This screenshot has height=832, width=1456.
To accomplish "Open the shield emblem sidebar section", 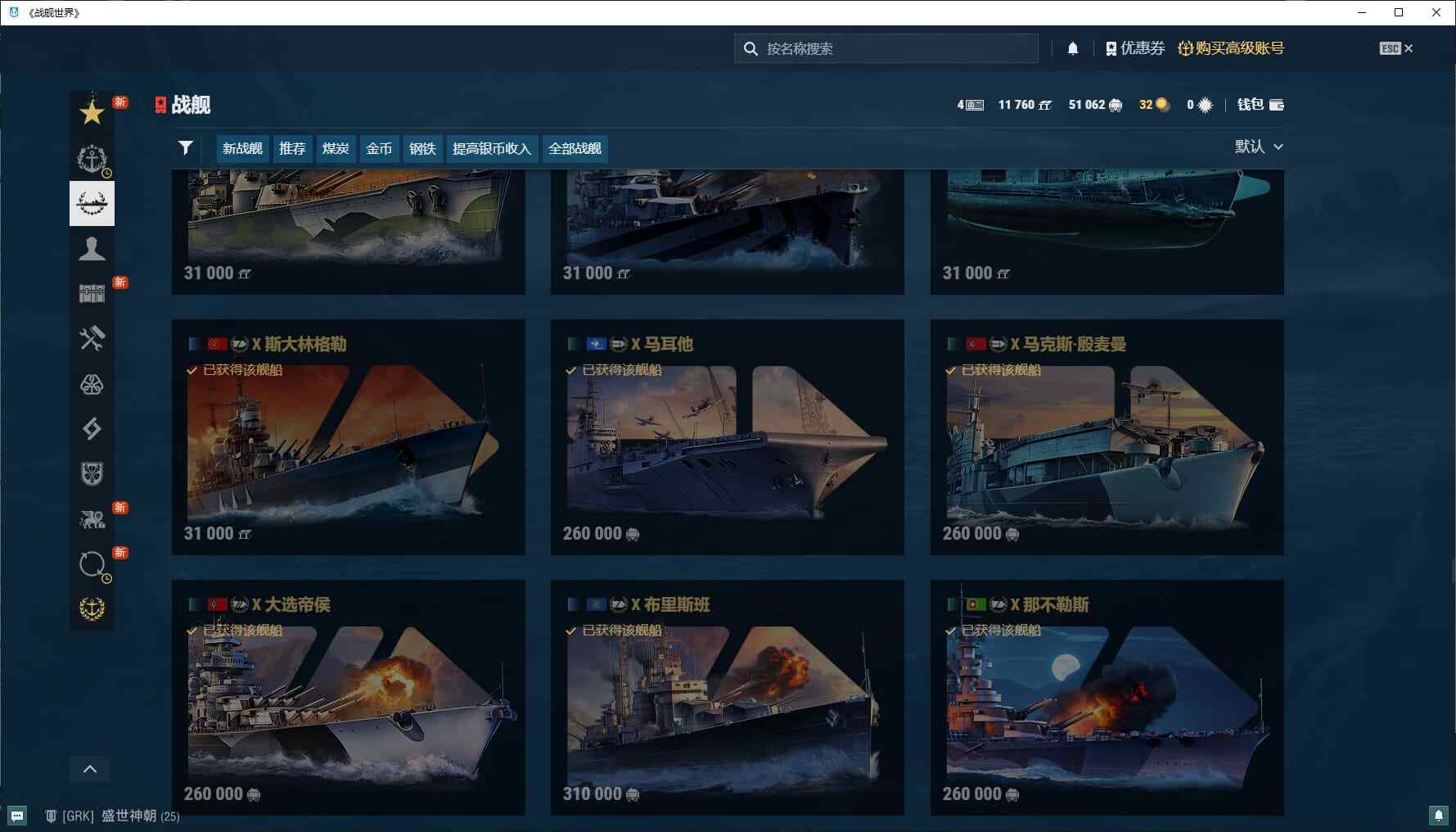I will [92, 473].
